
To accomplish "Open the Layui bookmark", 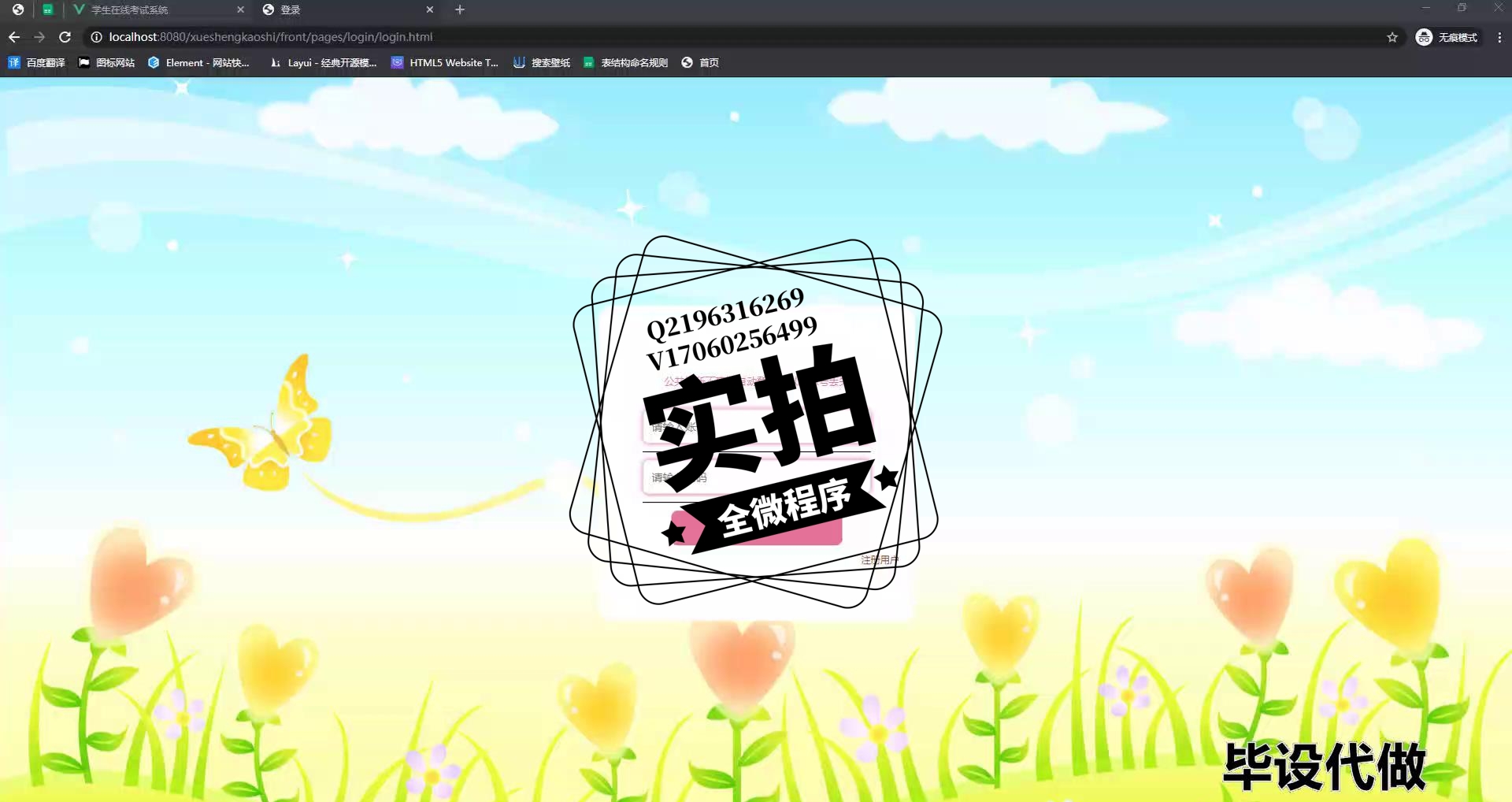I will tap(324, 62).
